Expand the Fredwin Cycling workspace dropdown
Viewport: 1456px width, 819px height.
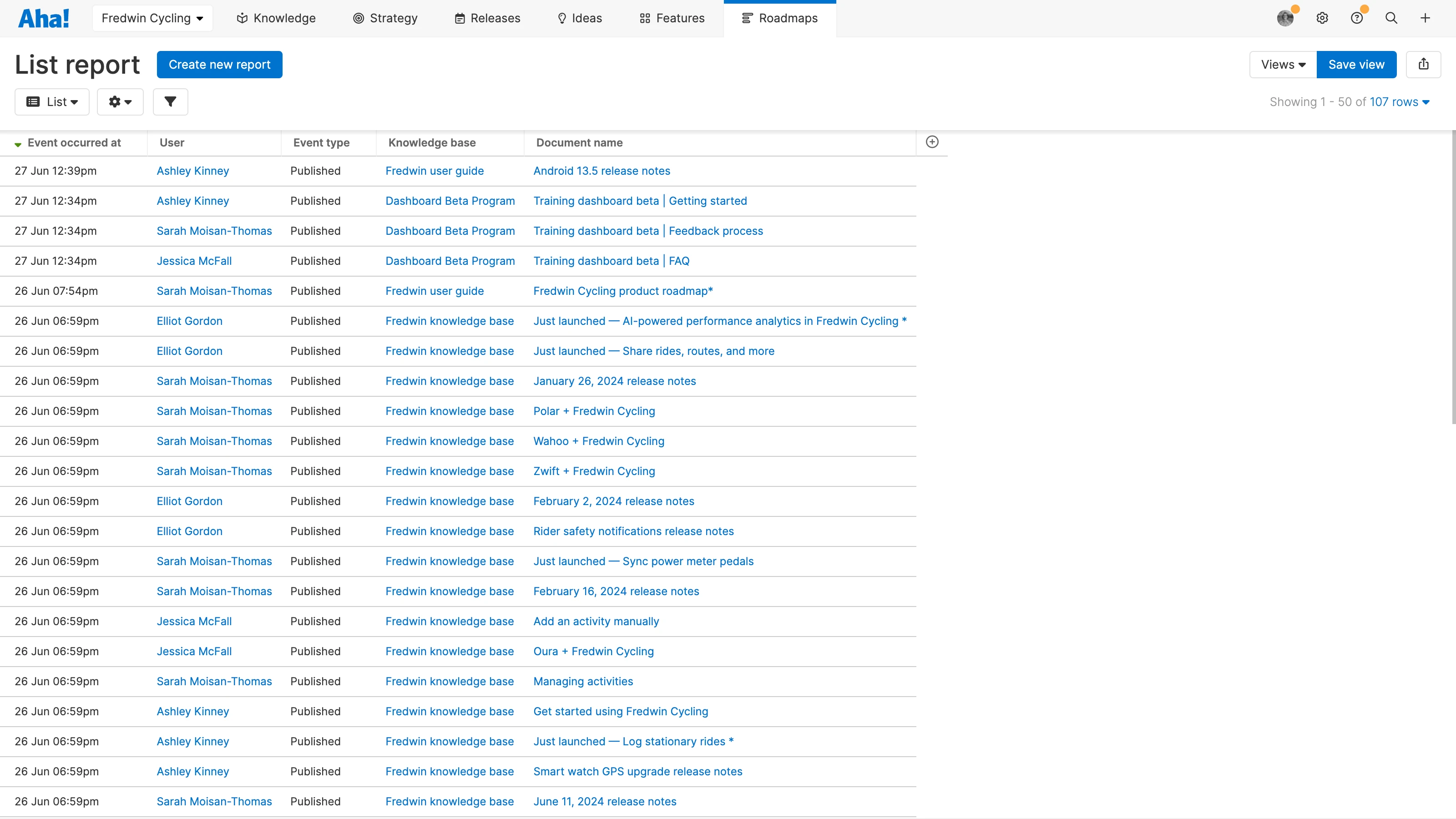[x=152, y=18]
